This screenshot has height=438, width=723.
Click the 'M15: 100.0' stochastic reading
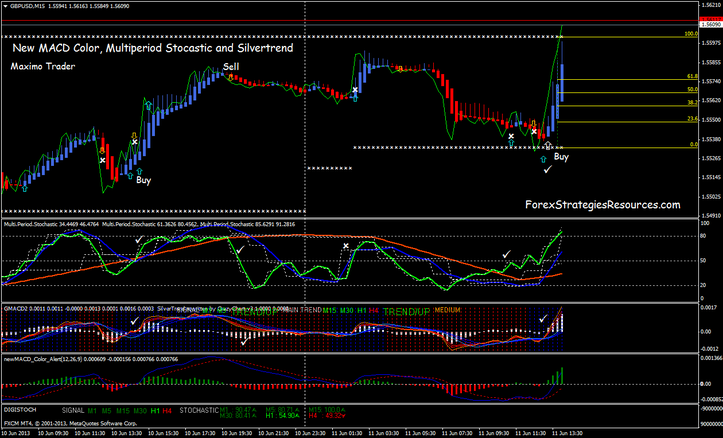point(327,409)
